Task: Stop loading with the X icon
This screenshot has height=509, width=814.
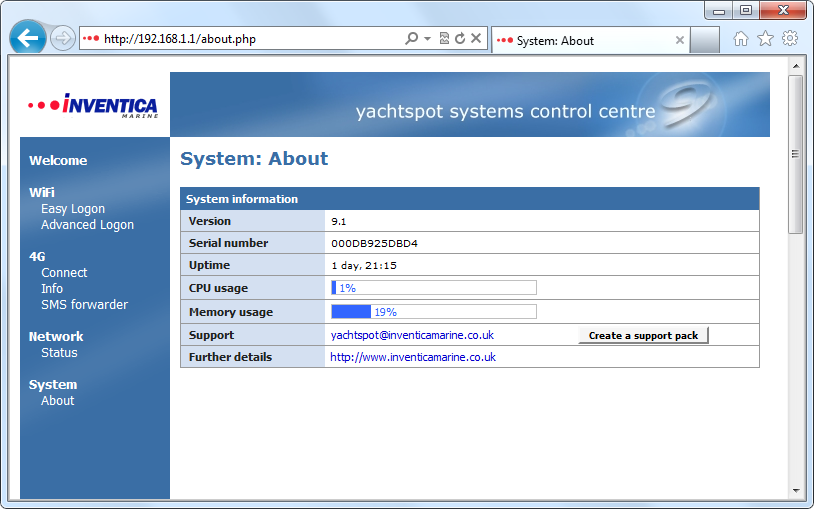Action: click(476, 38)
